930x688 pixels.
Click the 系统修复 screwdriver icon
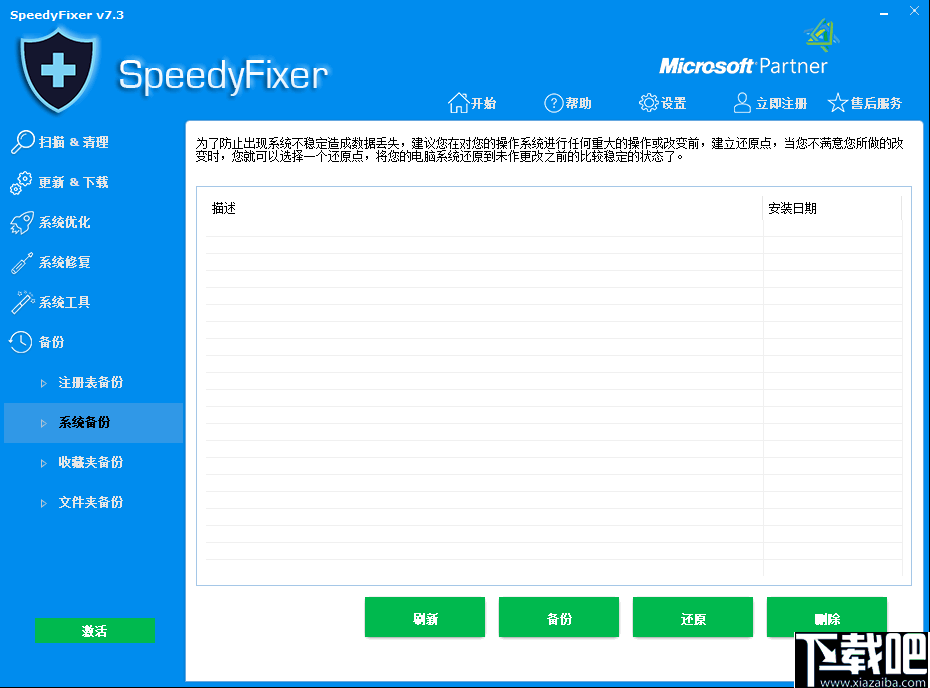click(x=21, y=262)
